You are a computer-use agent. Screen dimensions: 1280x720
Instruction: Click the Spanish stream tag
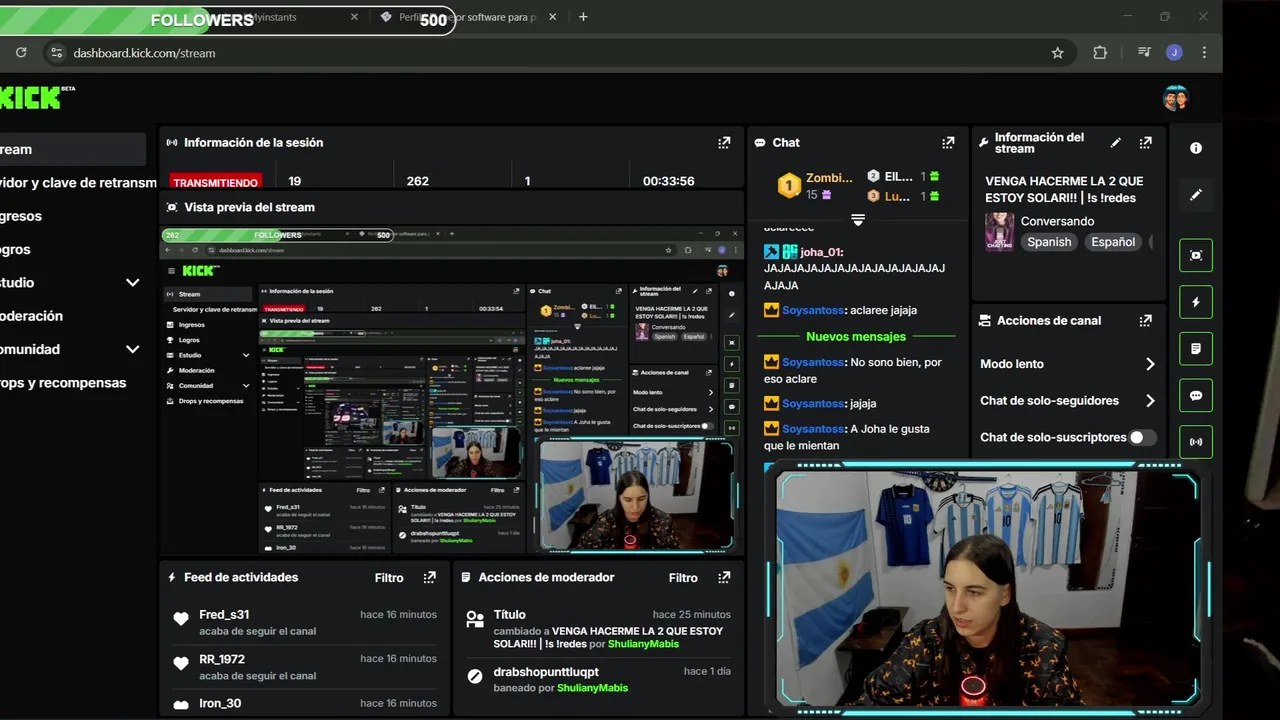1049,242
